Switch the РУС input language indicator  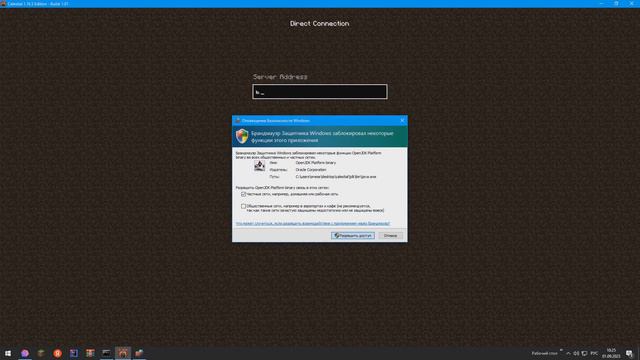(x=594, y=353)
